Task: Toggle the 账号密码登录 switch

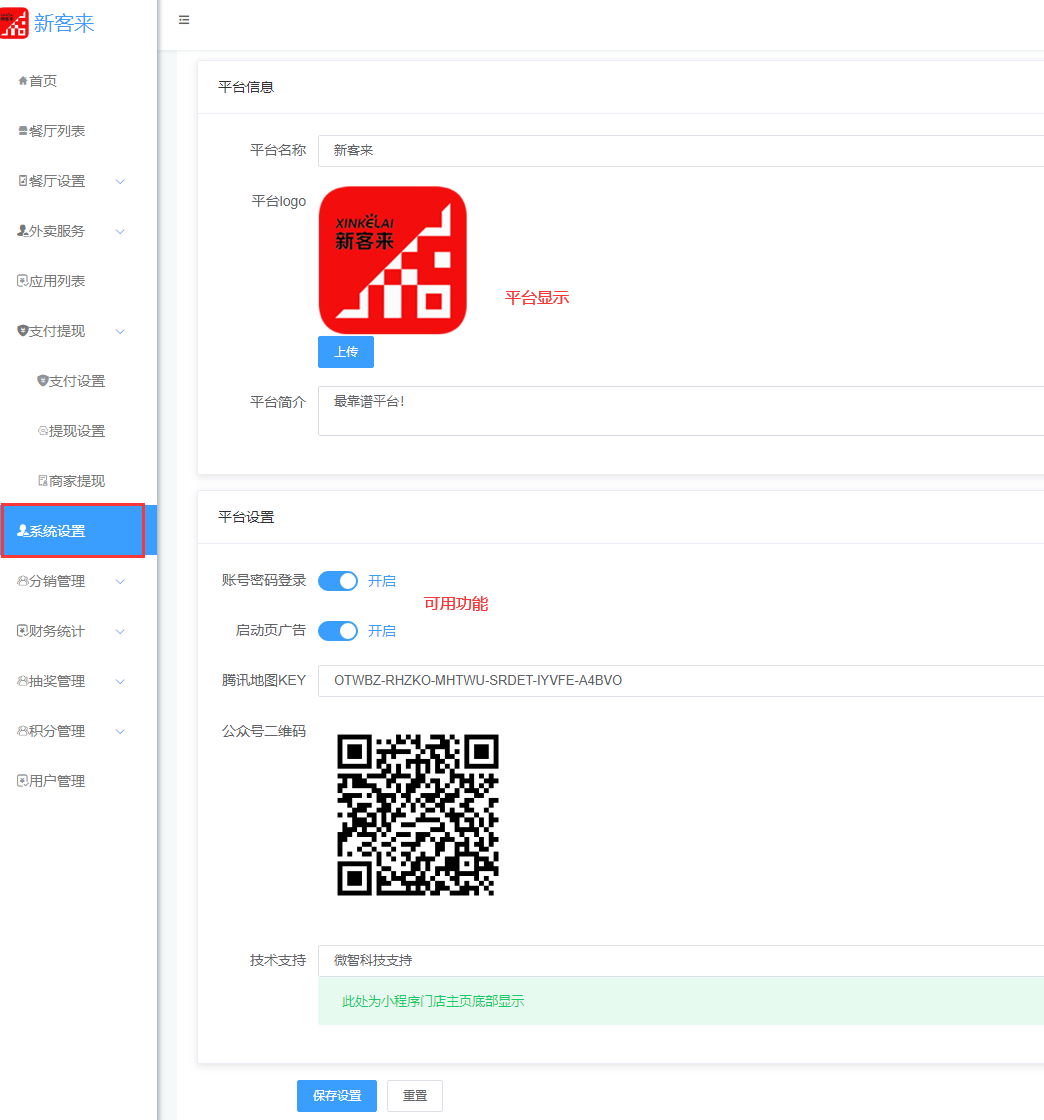Action: pyautogui.click(x=338, y=581)
